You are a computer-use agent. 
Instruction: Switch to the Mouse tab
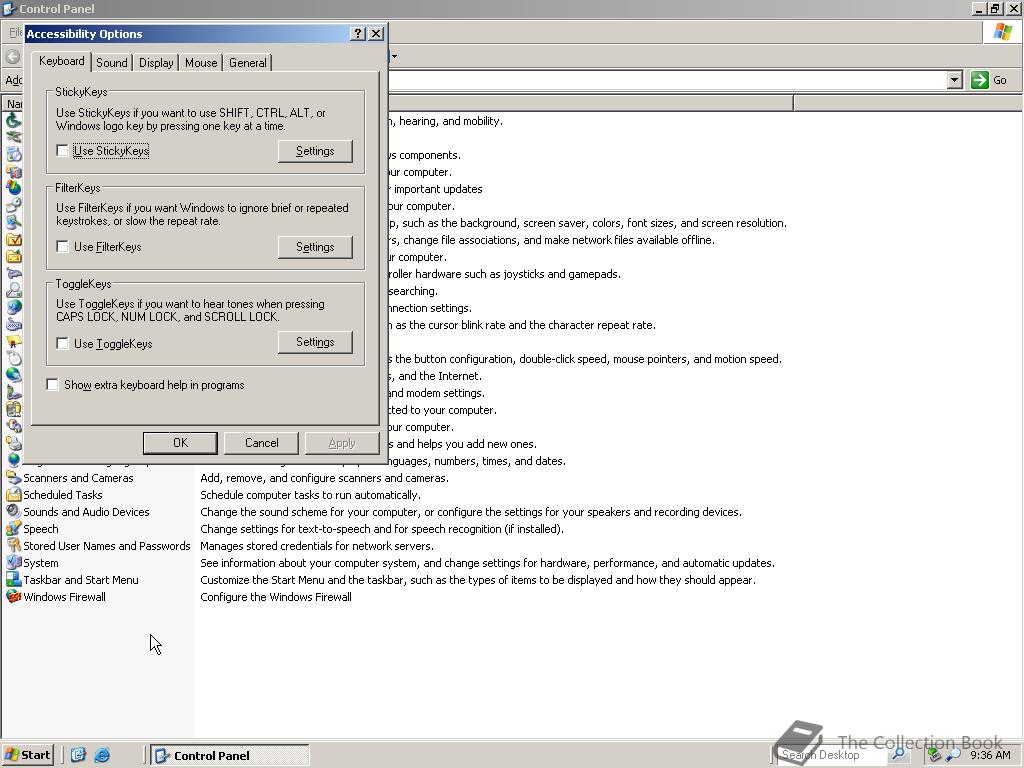(x=201, y=63)
